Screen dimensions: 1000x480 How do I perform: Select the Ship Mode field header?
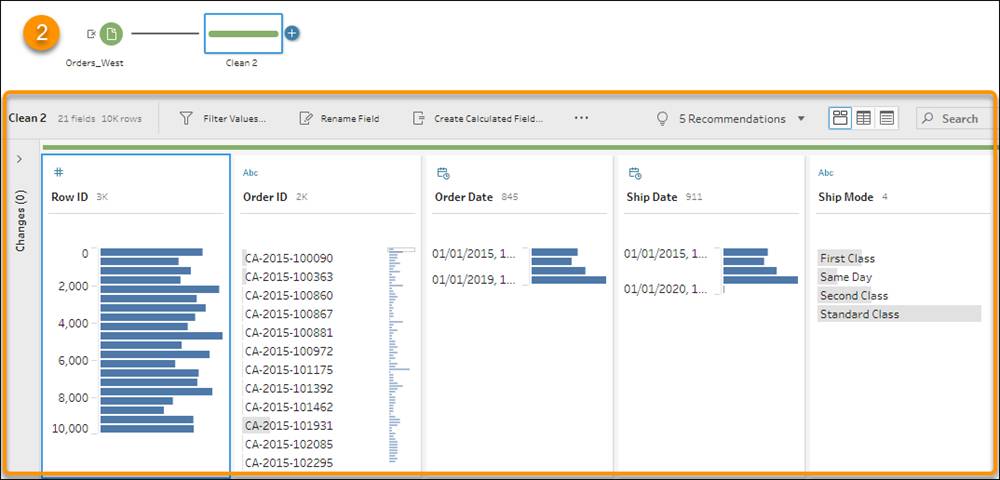pyautogui.click(x=846, y=197)
